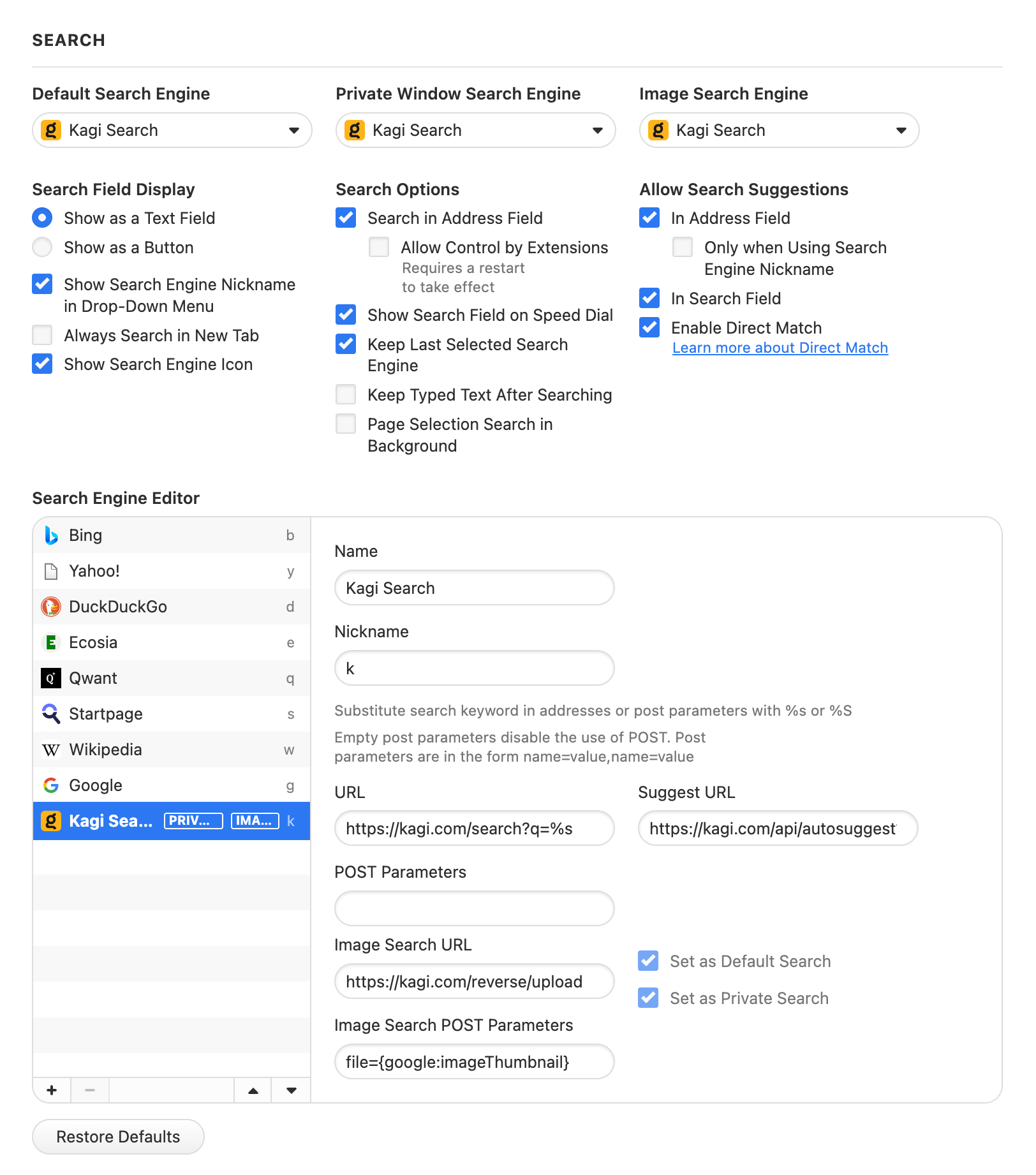Move selected engine up with arrow
Screen dimensions: 1036x1175
point(253,1090)
